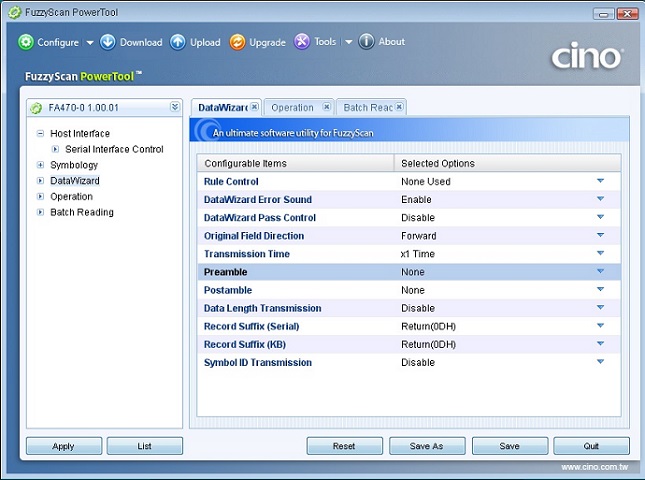Select Host Interface in the tree

pyautogui.click(x=80, y=133)
